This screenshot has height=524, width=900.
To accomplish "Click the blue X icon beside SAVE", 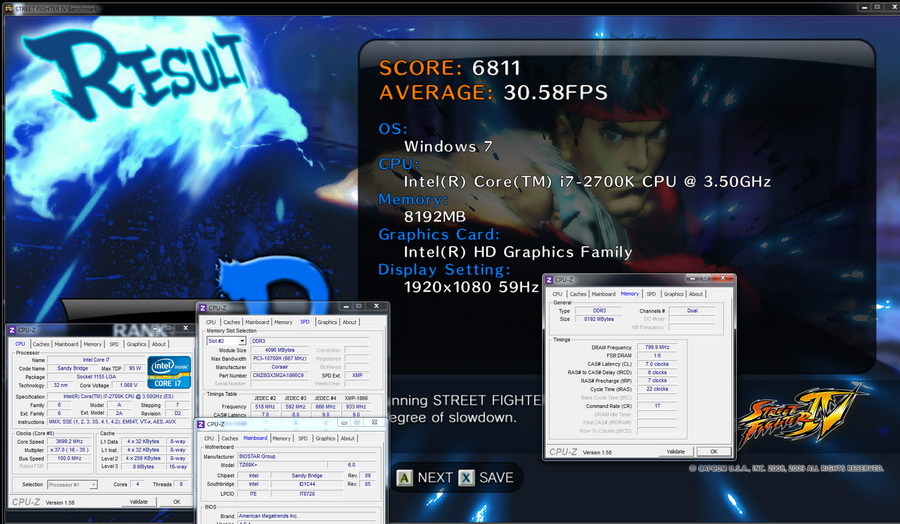I will coord(466,478).
